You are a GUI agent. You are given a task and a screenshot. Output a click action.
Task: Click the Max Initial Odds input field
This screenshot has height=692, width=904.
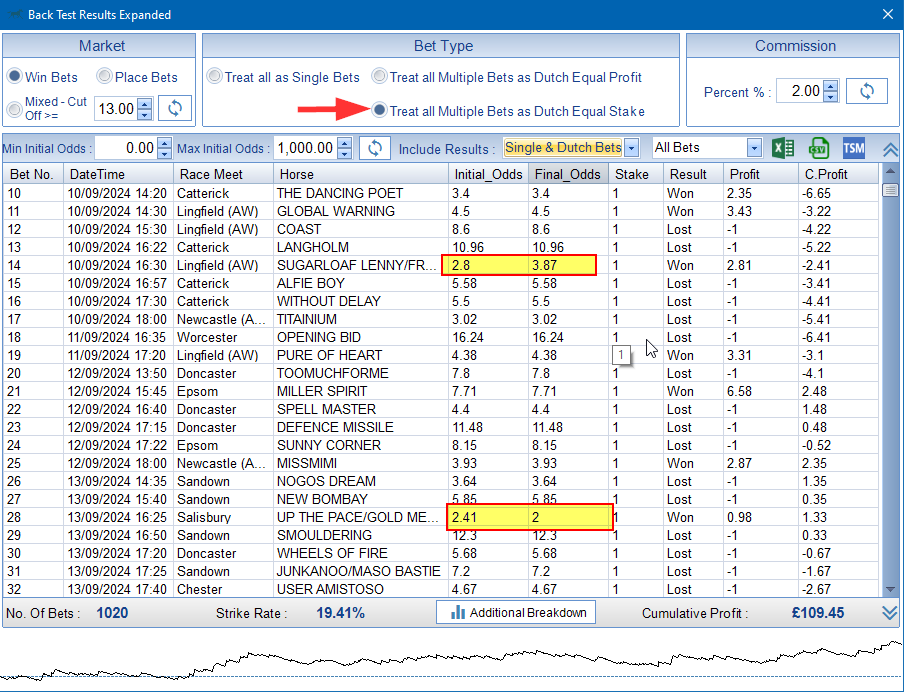pos(304,148)
